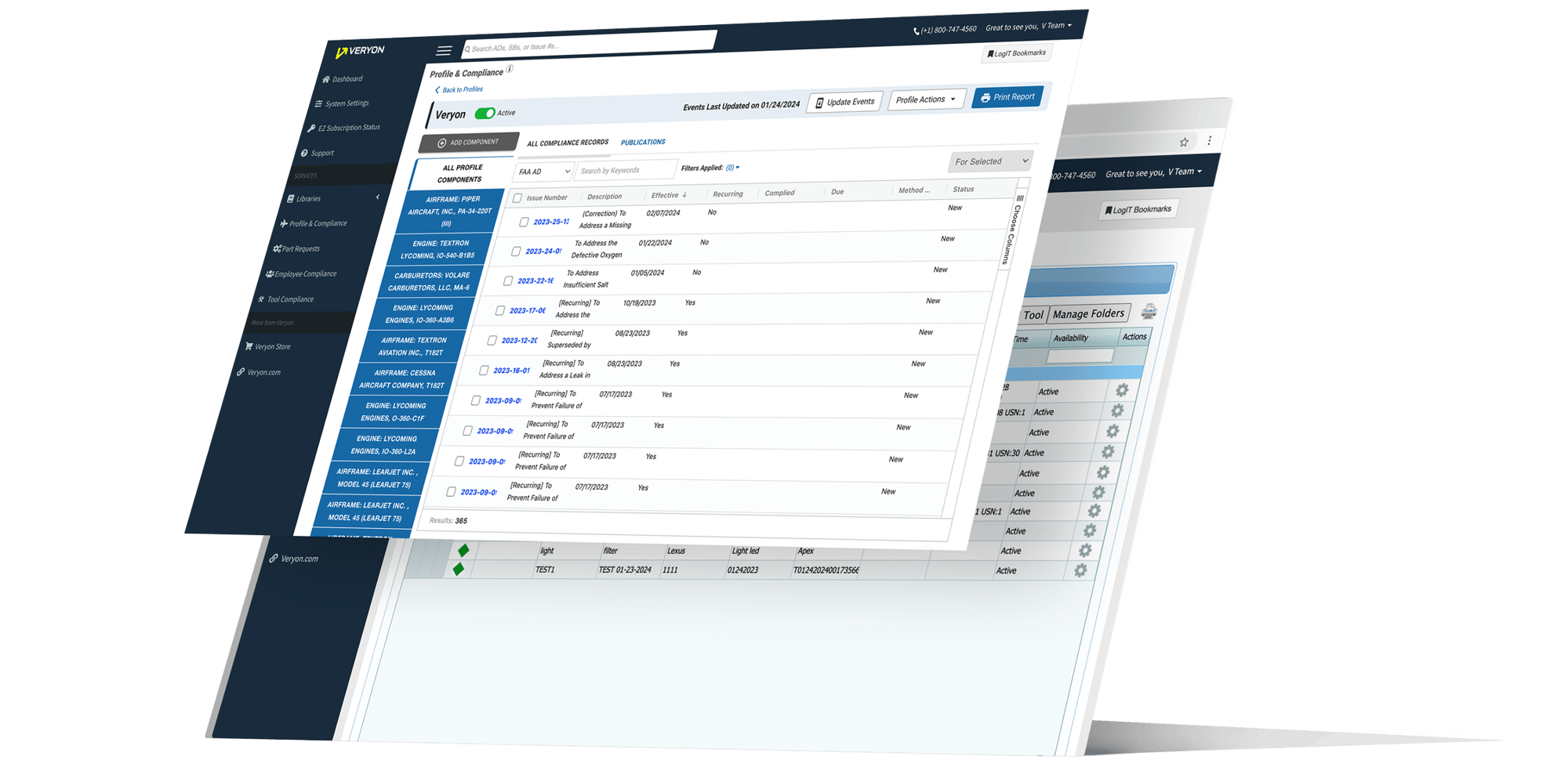Open issue link 2023-25-13

click(550, 223)
